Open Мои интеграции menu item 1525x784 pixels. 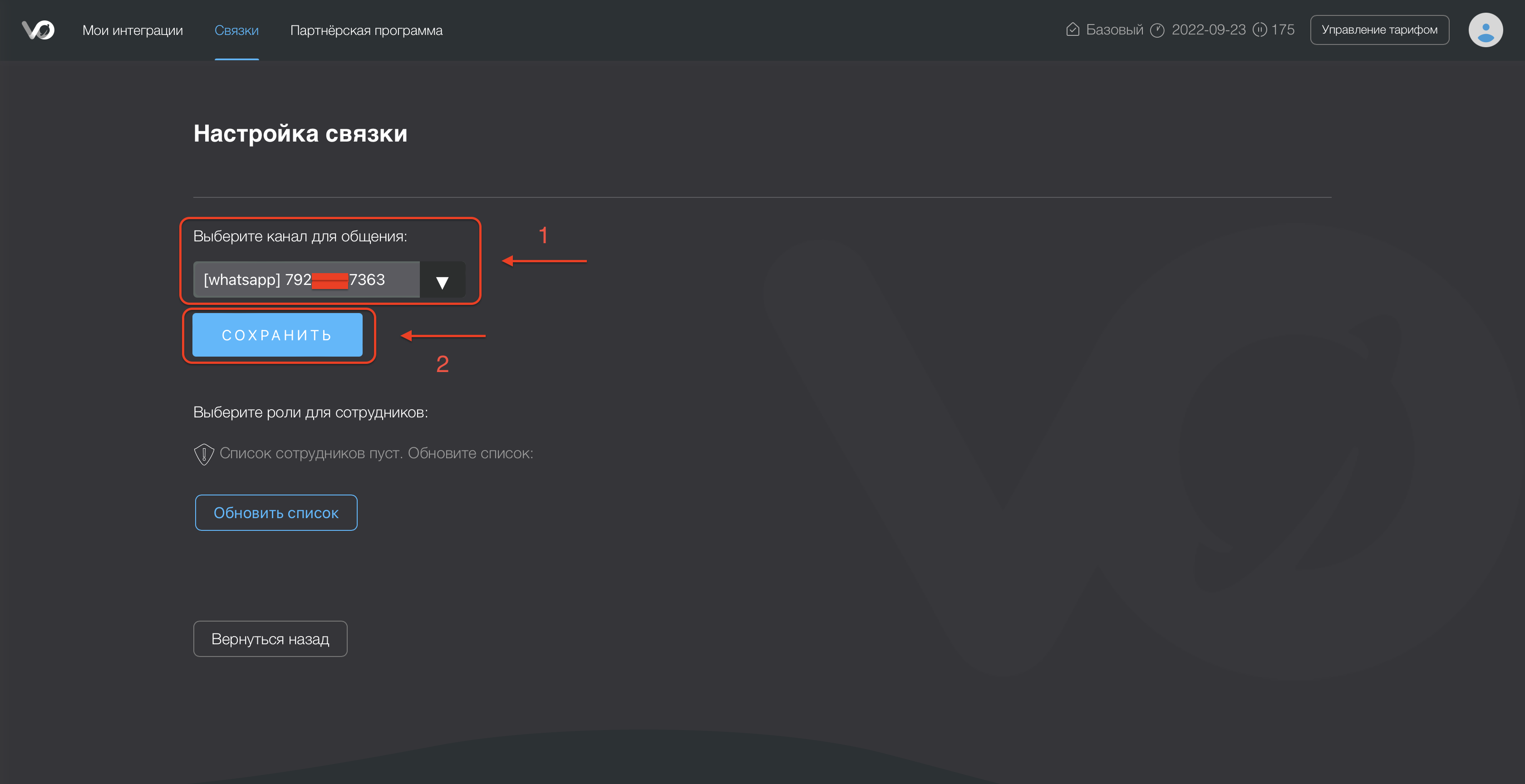point(133,30)
